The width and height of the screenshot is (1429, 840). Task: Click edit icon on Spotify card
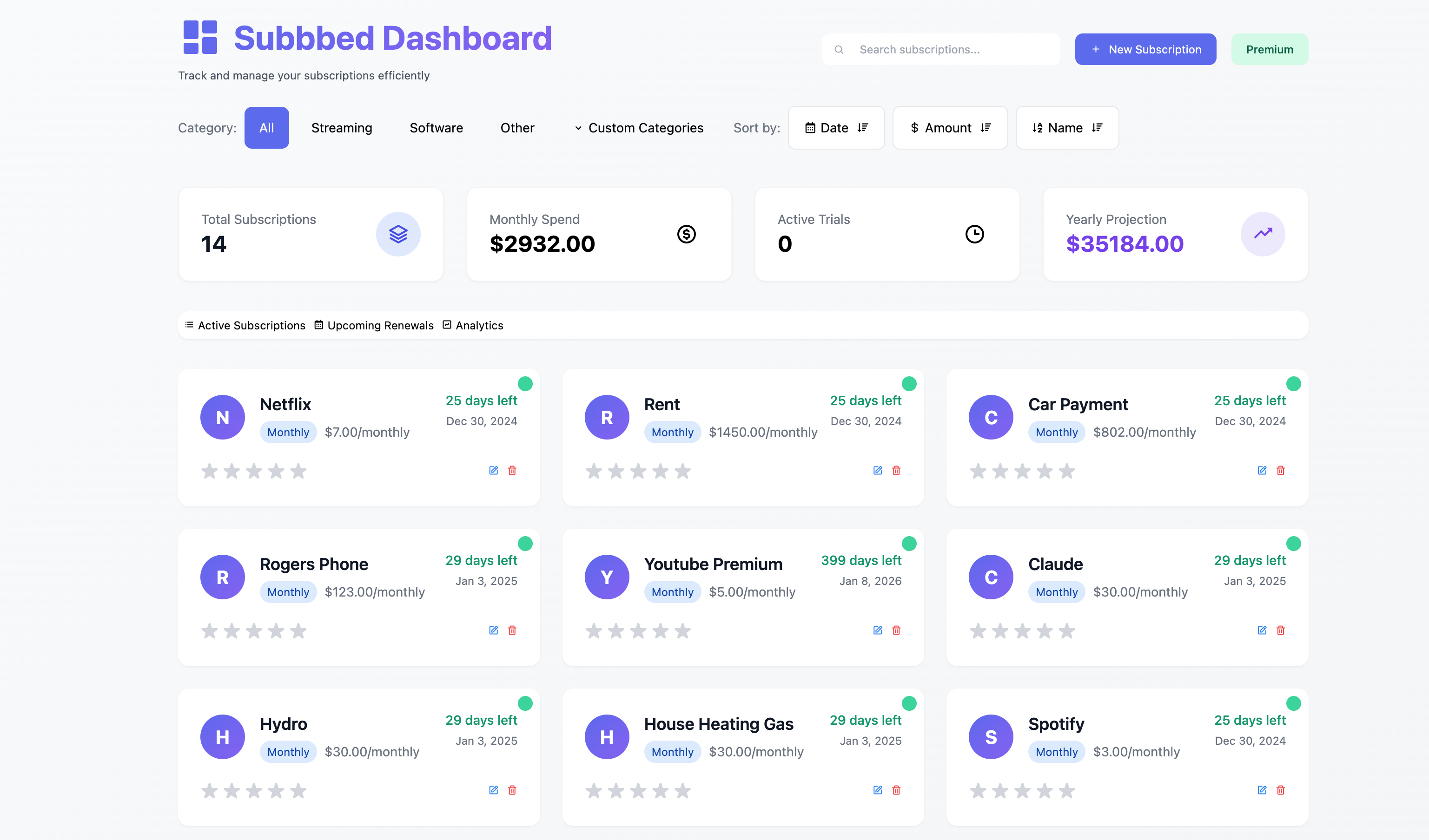pos(1262,790)
